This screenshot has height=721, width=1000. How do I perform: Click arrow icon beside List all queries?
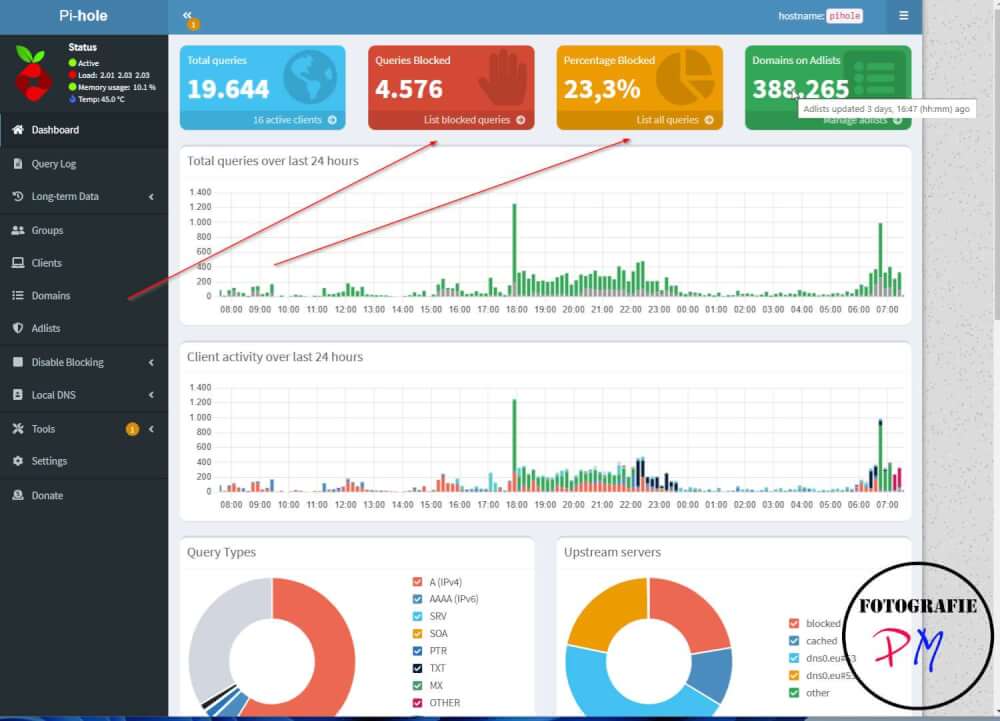click(x=709, y=120)
